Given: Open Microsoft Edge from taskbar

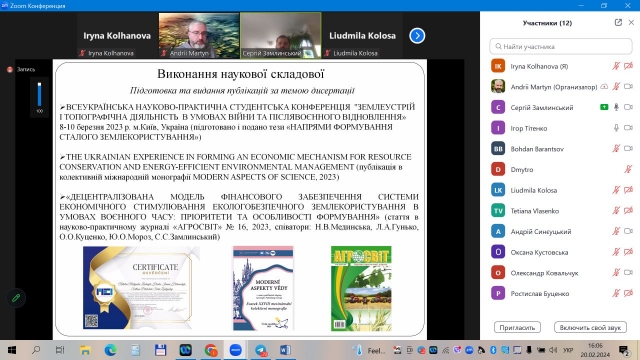Looking at the screenshot, I should pos(110,350).
